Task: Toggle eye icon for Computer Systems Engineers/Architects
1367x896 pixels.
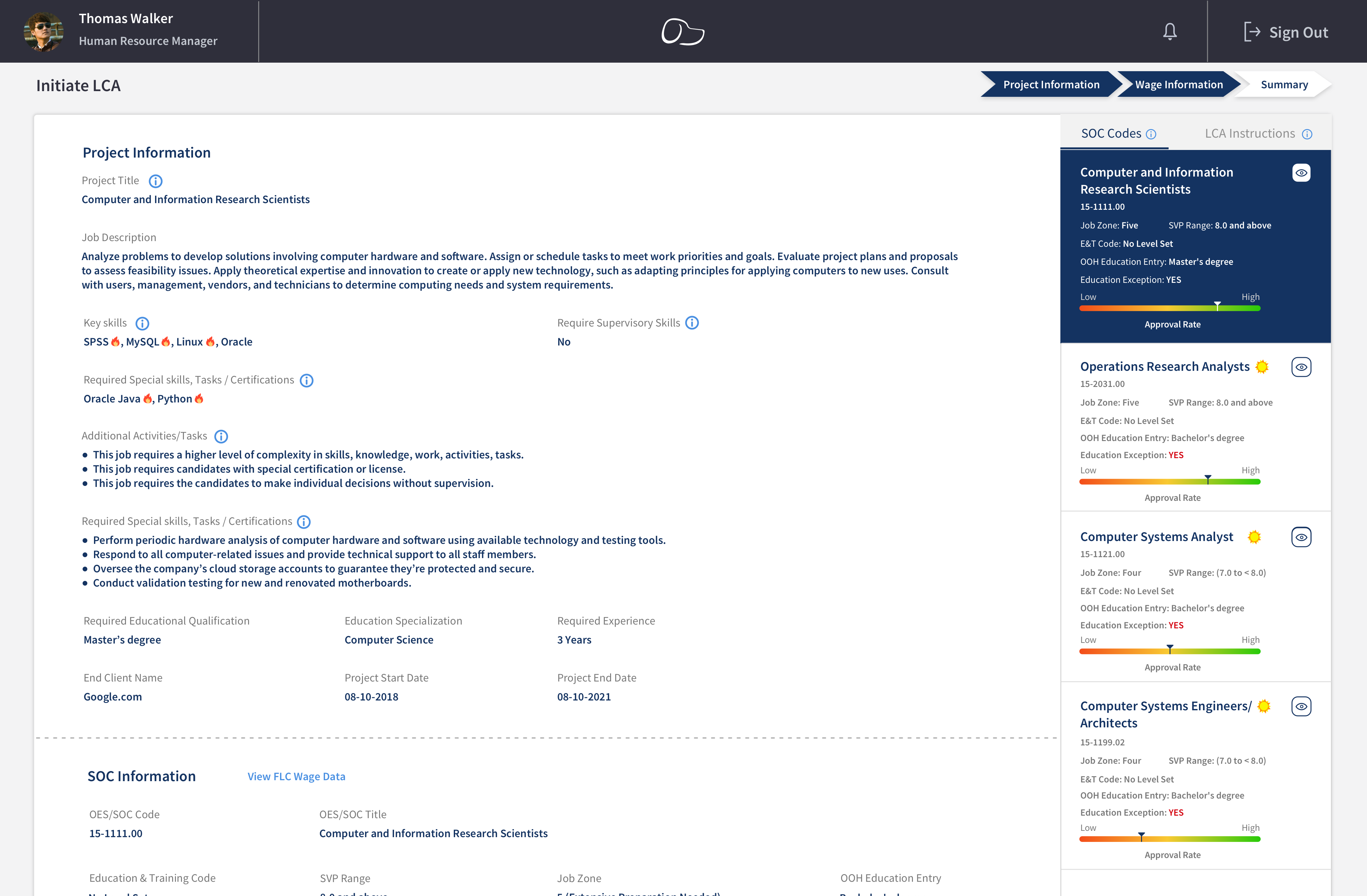Action: [x=1301, y=706]
